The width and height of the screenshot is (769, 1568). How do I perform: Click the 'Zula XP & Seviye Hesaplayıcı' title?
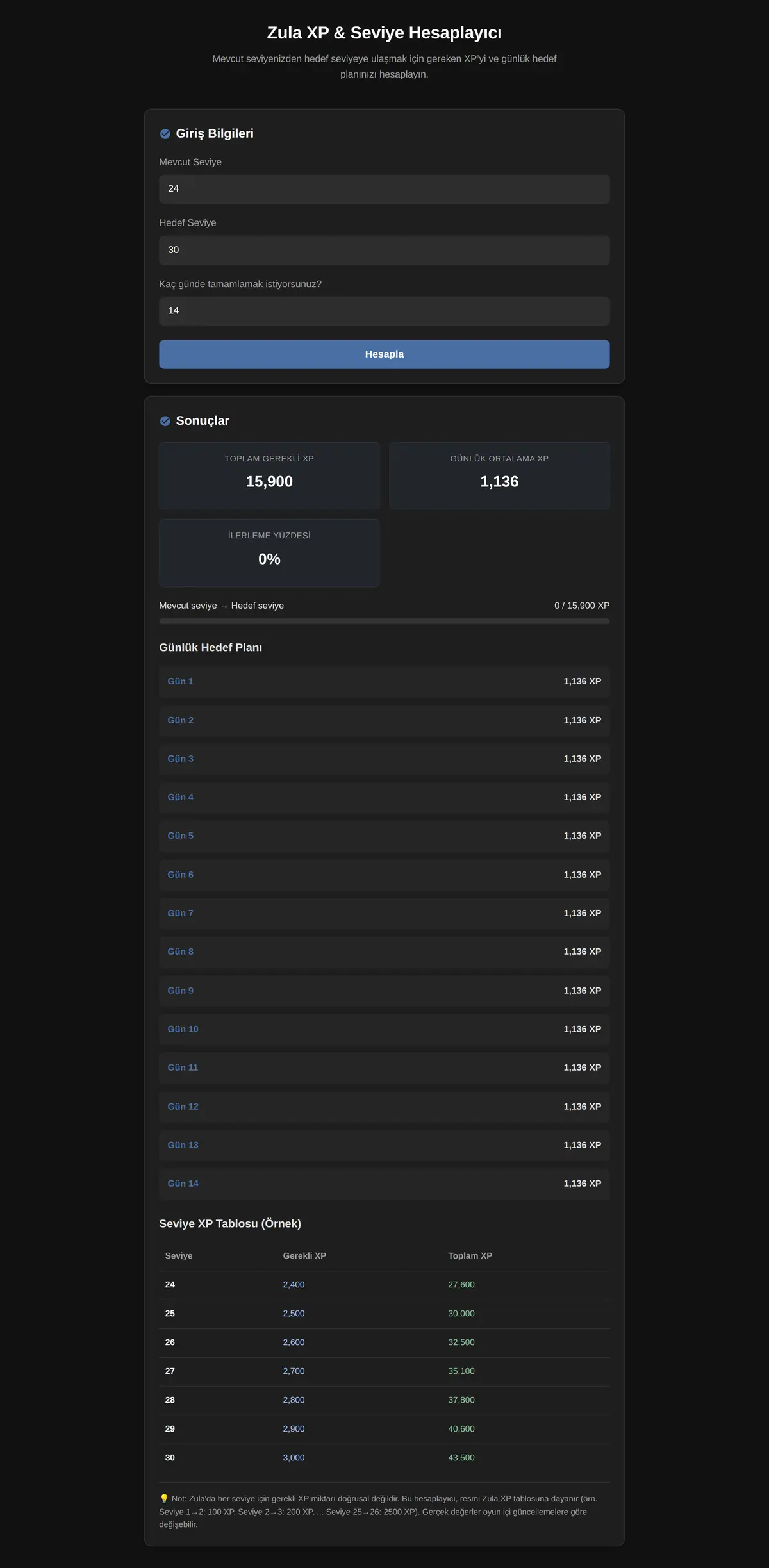pyautogui.click(x=384, y=33)
